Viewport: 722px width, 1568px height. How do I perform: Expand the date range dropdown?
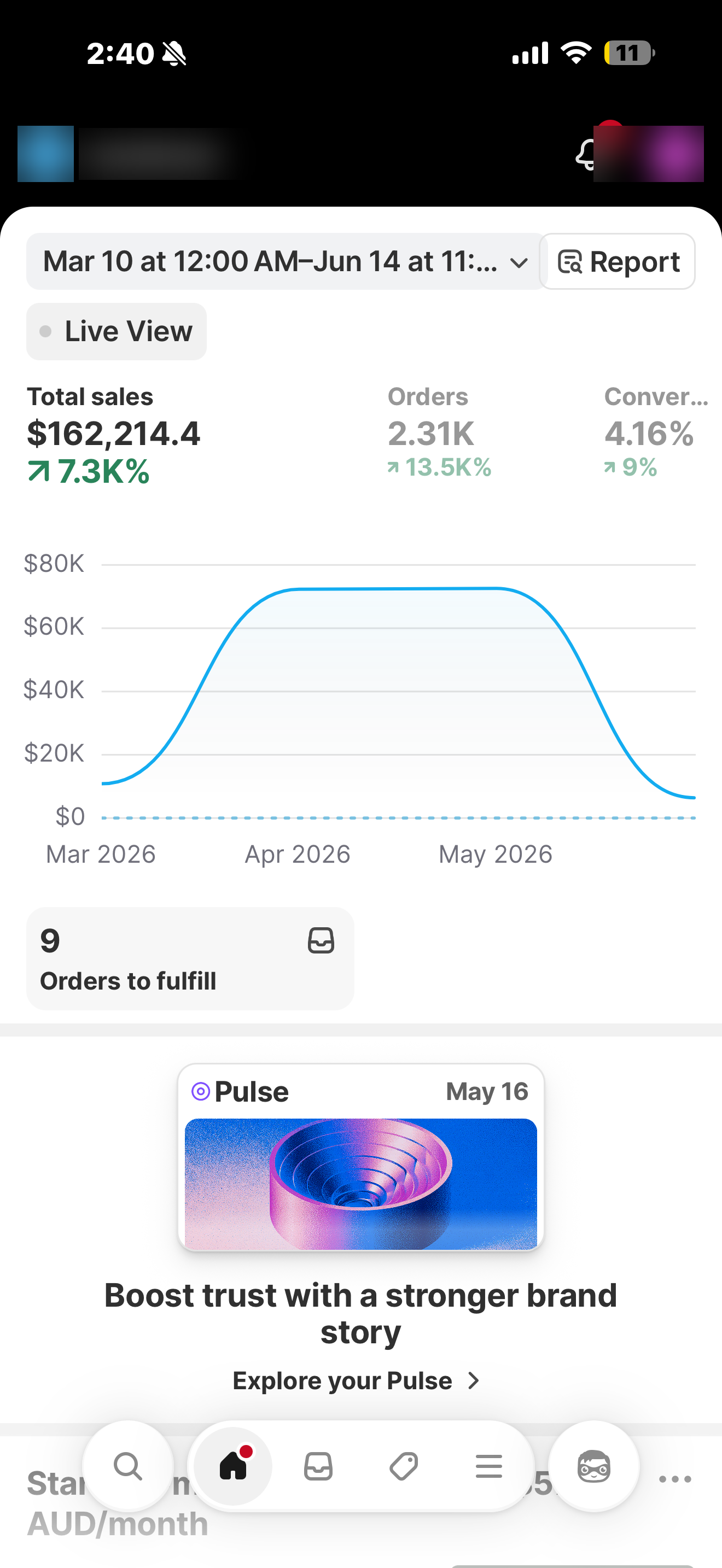pyautogui.click(x=285, y=262)
